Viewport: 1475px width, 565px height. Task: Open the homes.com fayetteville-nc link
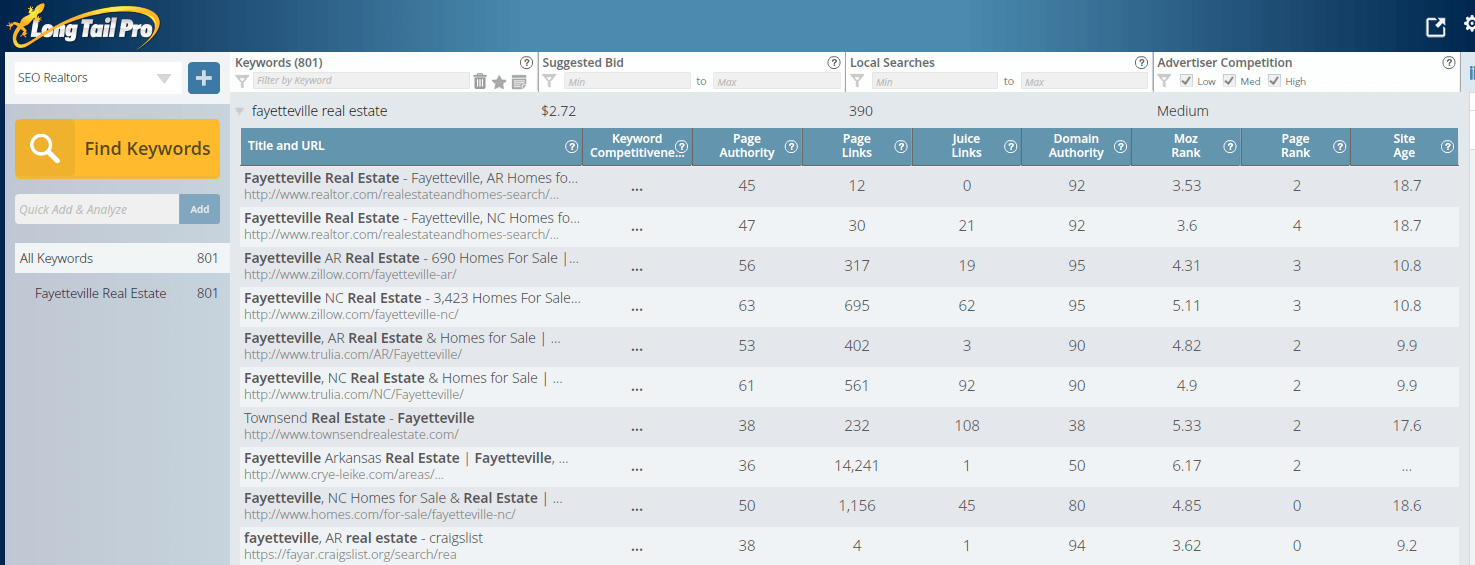(380, 515)
